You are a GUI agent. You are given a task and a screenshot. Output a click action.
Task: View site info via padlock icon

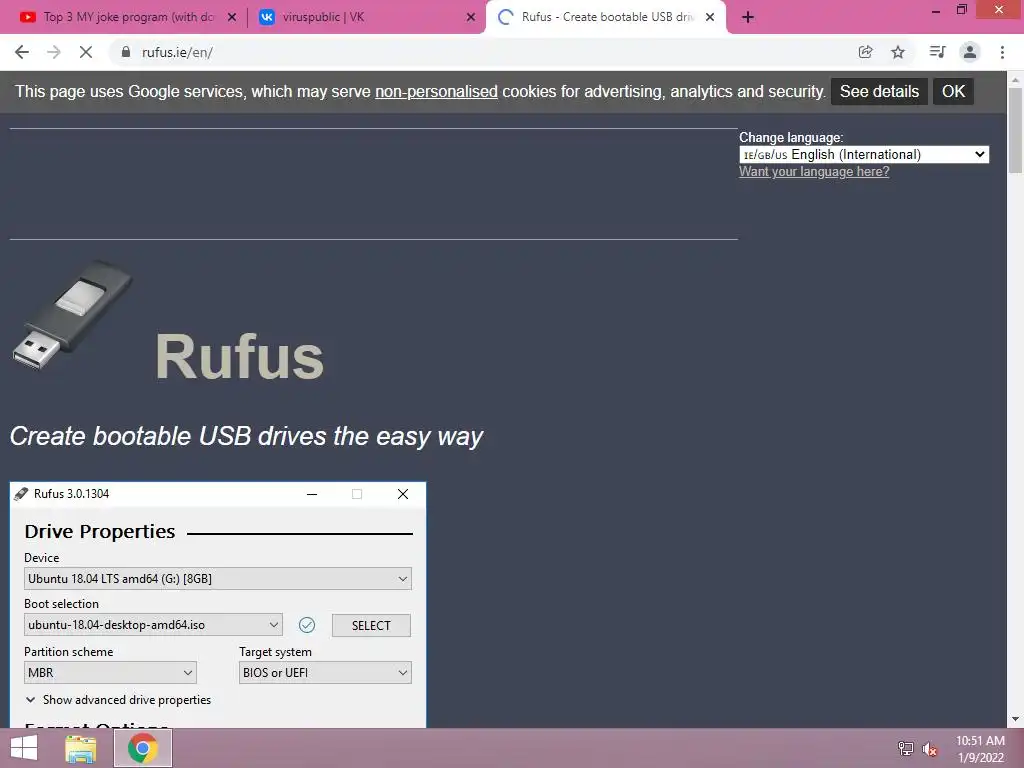[x=125, y=52]
